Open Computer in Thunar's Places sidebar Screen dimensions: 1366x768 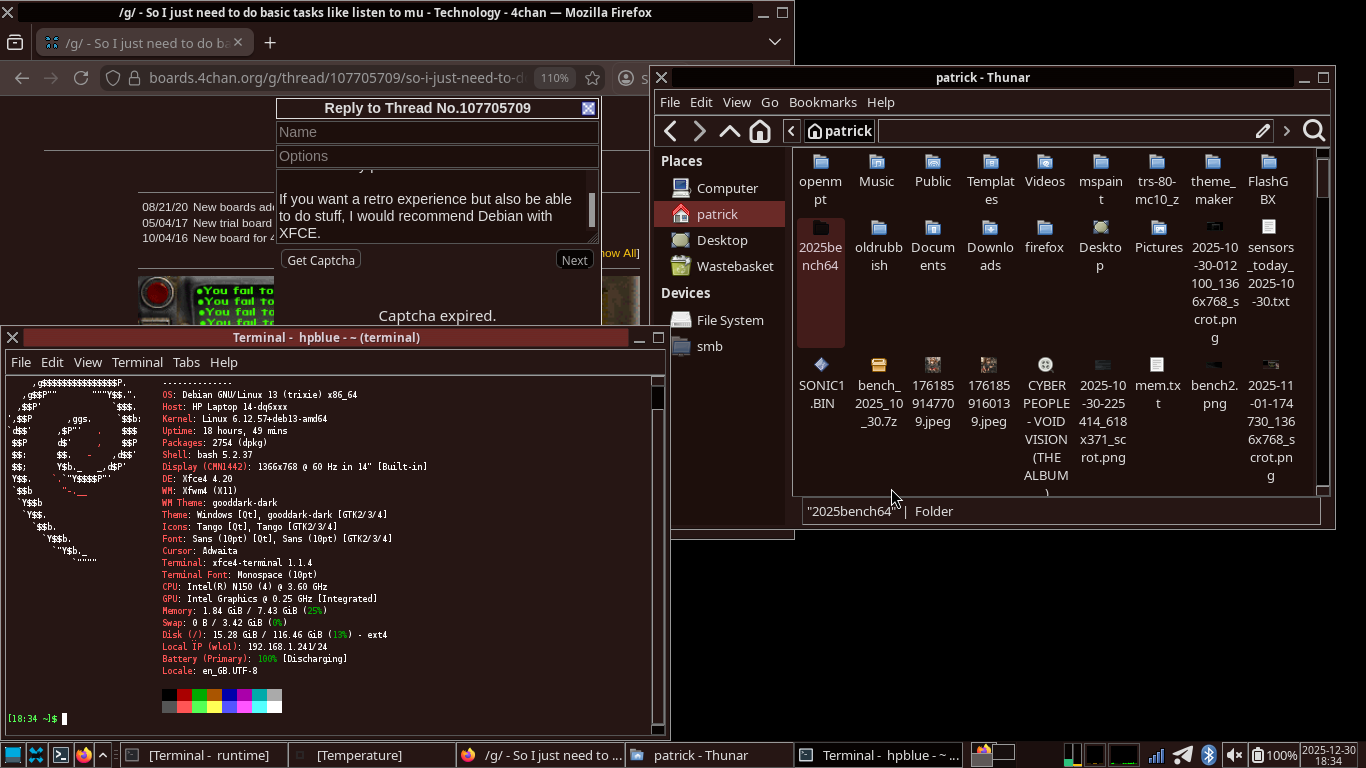click(719, 188)
